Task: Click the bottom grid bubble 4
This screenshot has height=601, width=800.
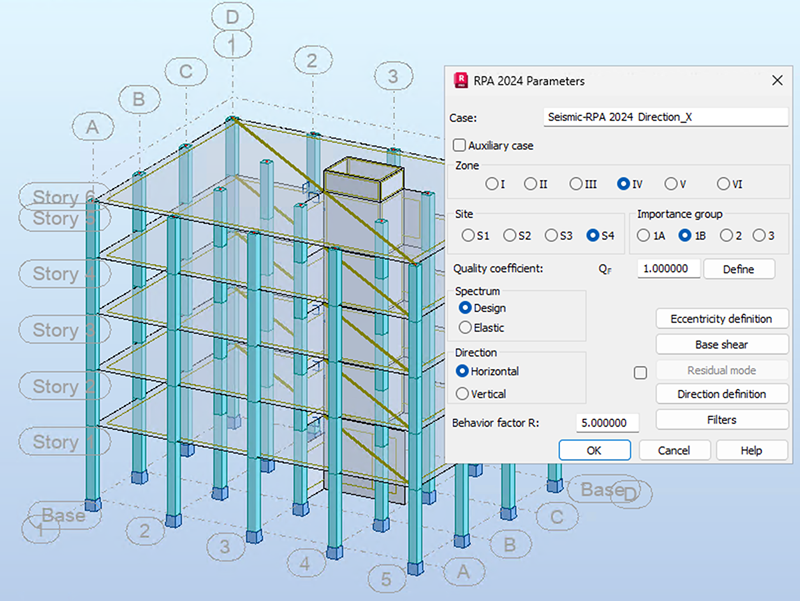Action: 305,563
